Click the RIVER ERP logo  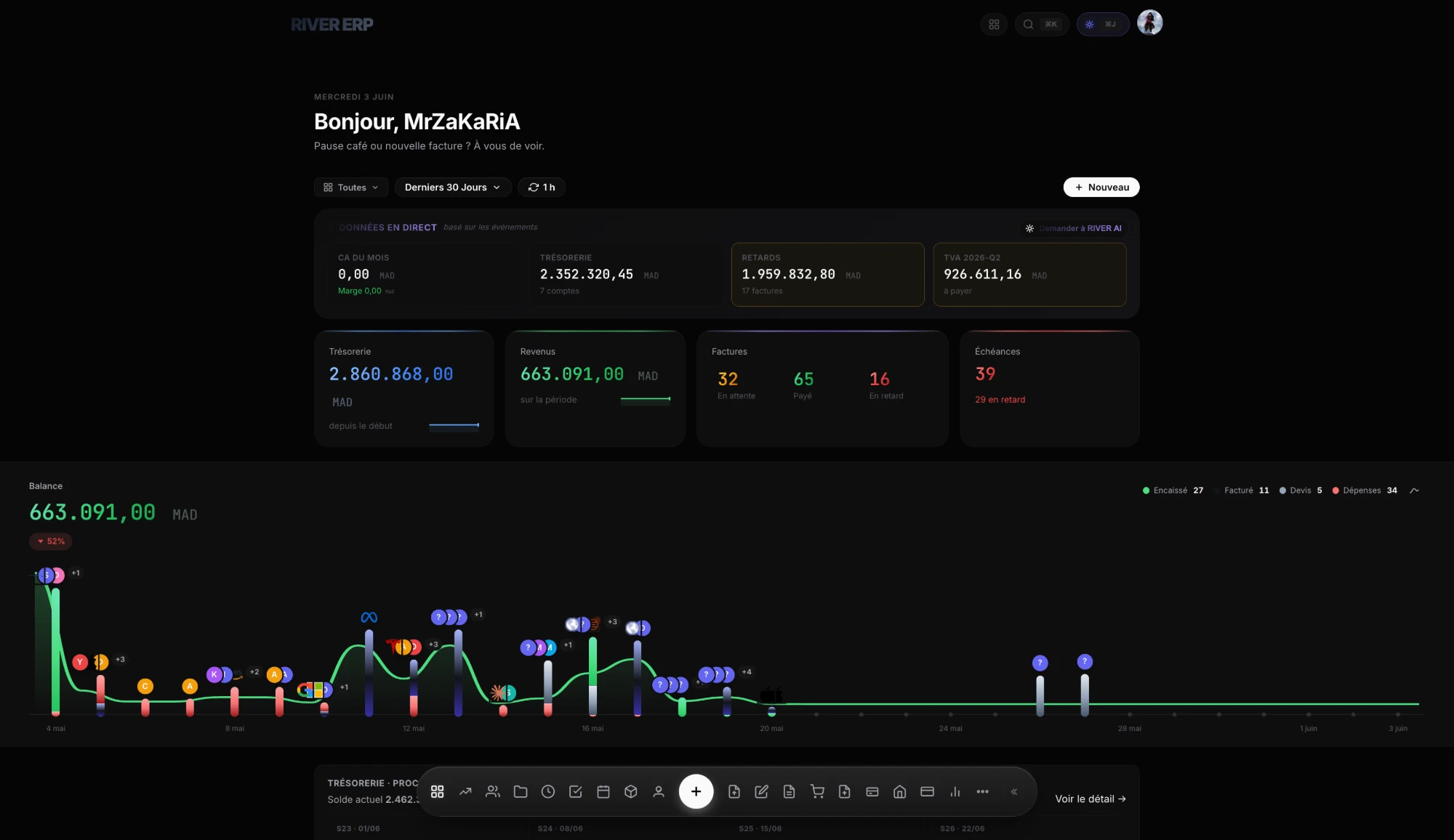point(332,25)
